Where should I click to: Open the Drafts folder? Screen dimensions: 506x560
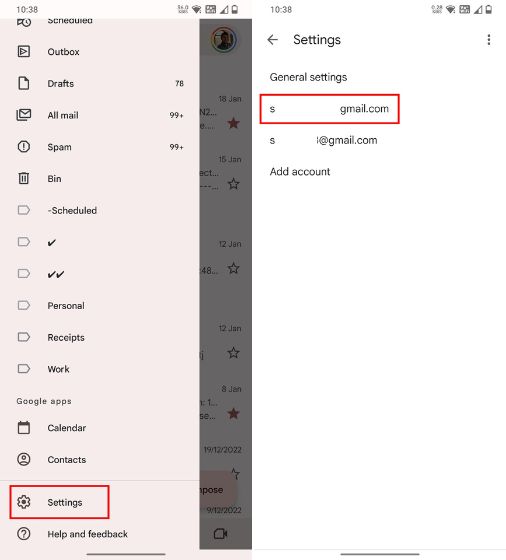(x=100, y=84)
